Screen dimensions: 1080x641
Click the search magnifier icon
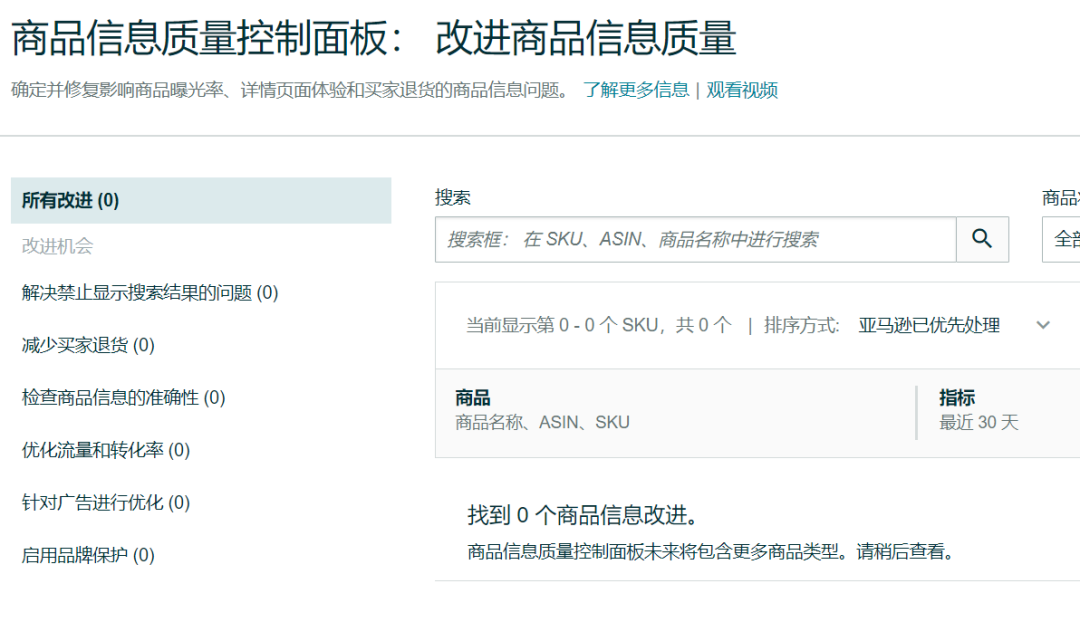click(x=981, y=239)
